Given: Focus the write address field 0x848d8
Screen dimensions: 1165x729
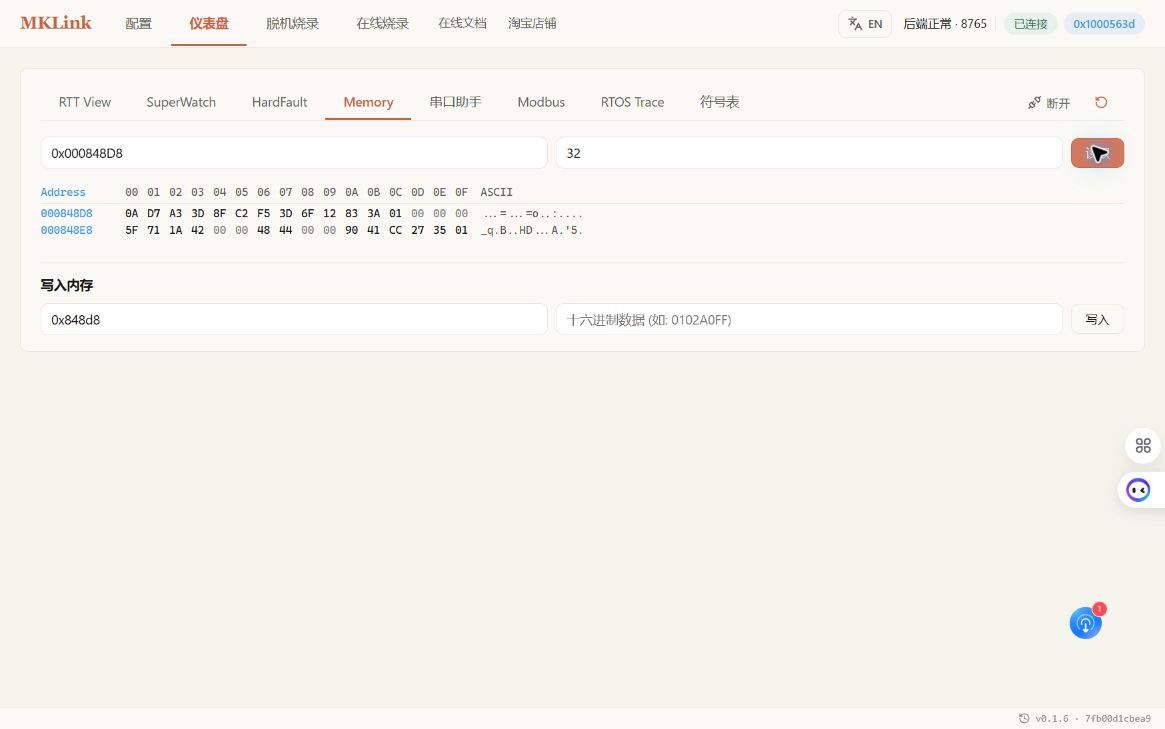Looking at the screenshot, I should pyautogui.click(x=293, y=320).
